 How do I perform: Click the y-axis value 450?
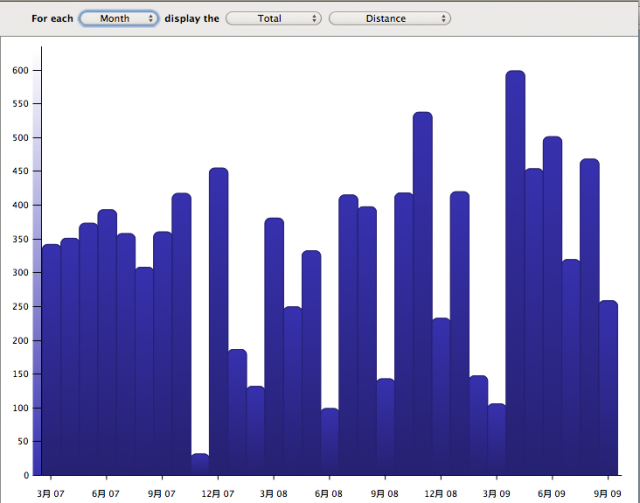click(20, 171)
